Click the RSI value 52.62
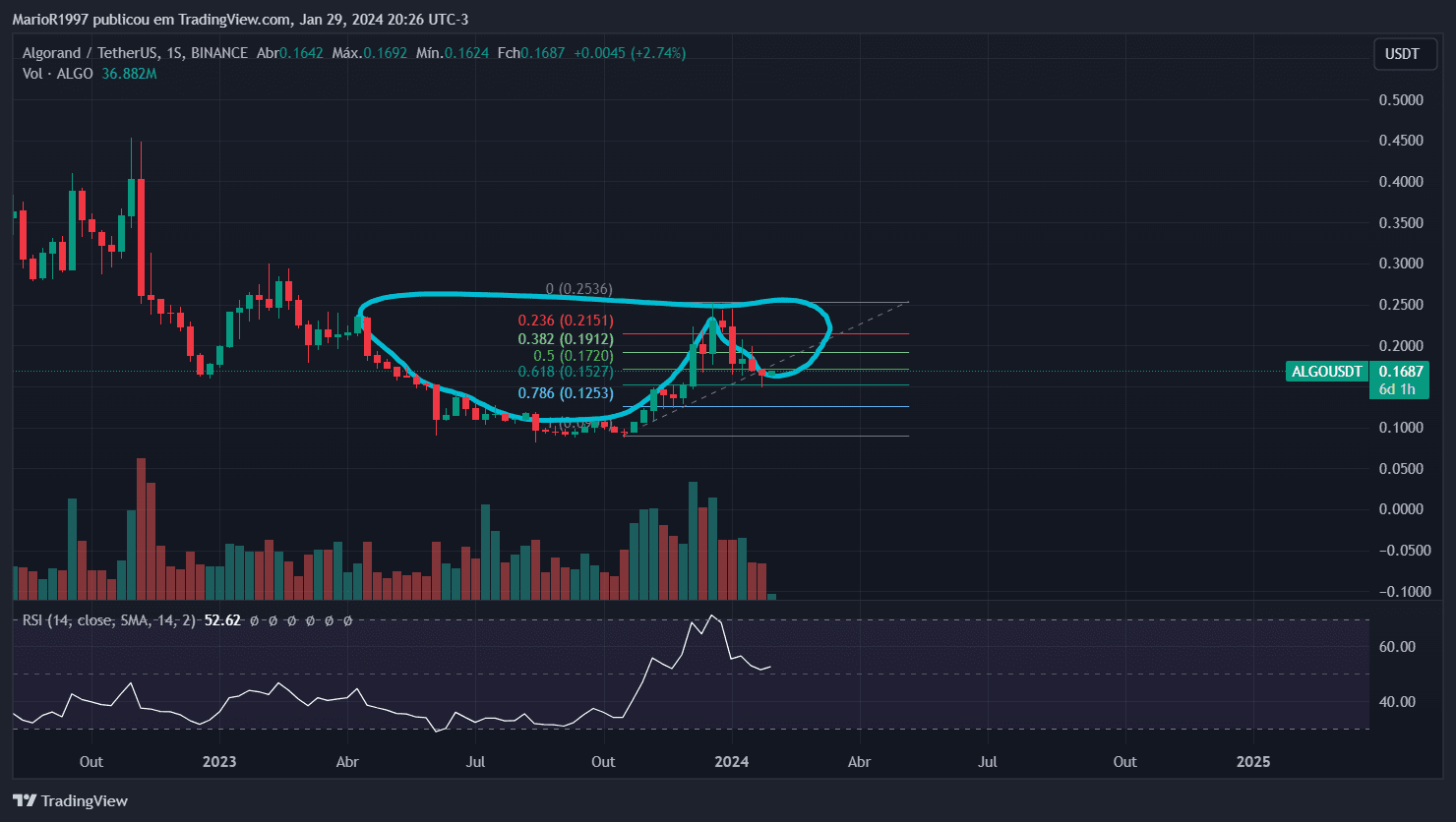1456x822 pixels. [x=223, y=620]
